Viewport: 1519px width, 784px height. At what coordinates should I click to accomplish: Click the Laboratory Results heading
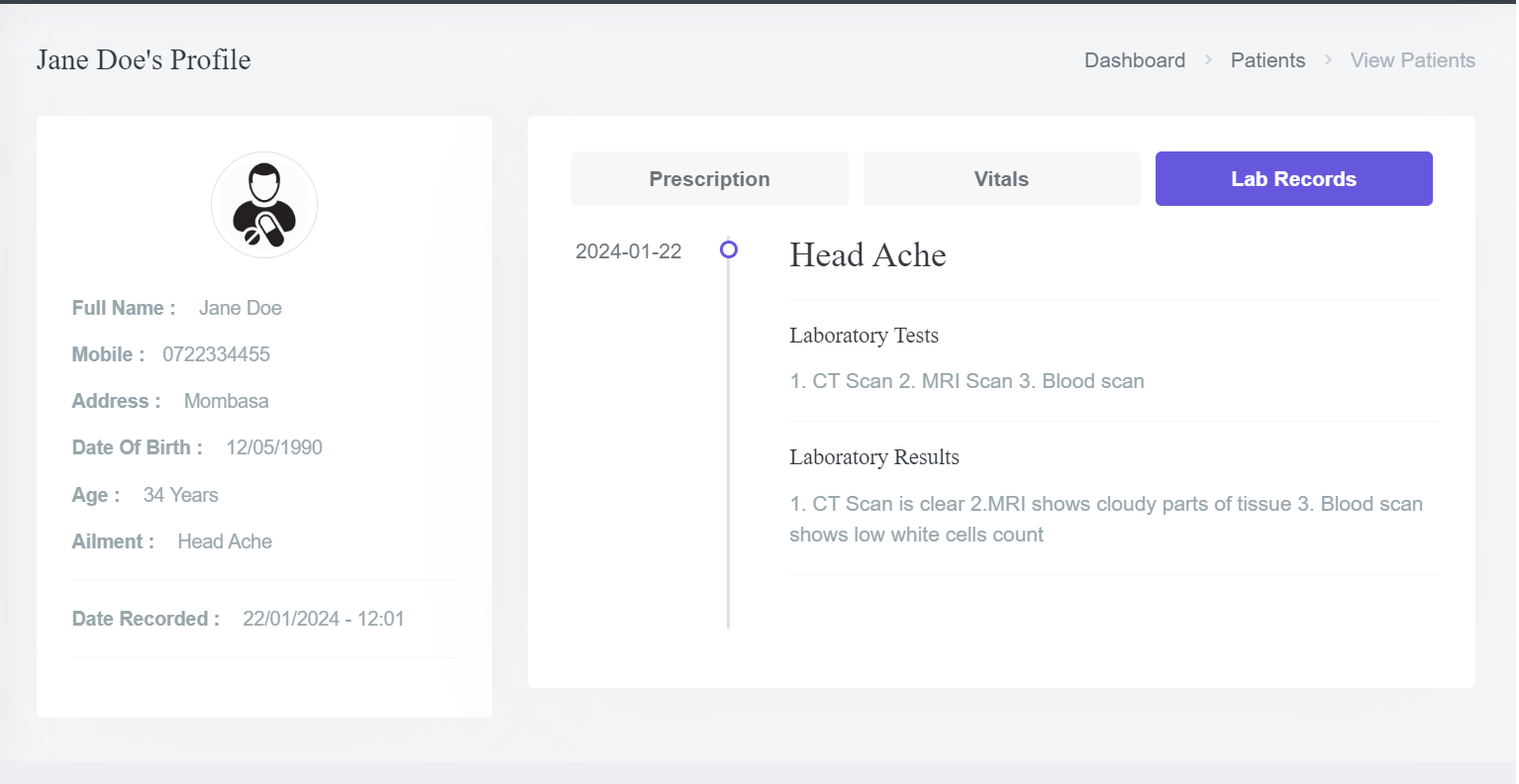874,457
